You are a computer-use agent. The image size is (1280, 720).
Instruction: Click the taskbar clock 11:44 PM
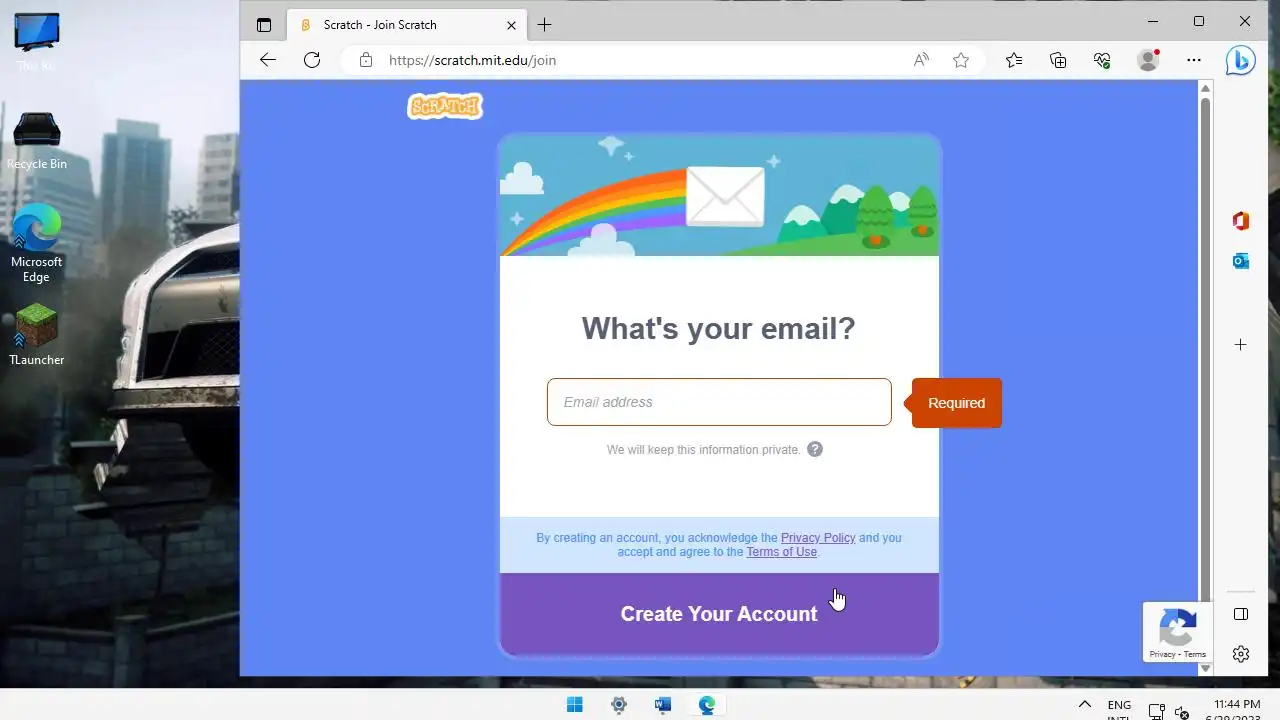[1236, 704]
